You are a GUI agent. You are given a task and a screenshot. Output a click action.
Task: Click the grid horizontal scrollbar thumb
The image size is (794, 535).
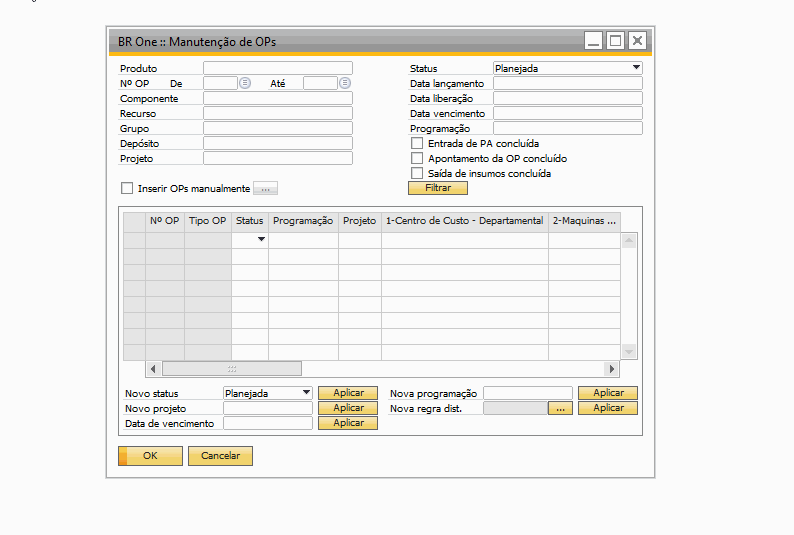tap(231, 369)
